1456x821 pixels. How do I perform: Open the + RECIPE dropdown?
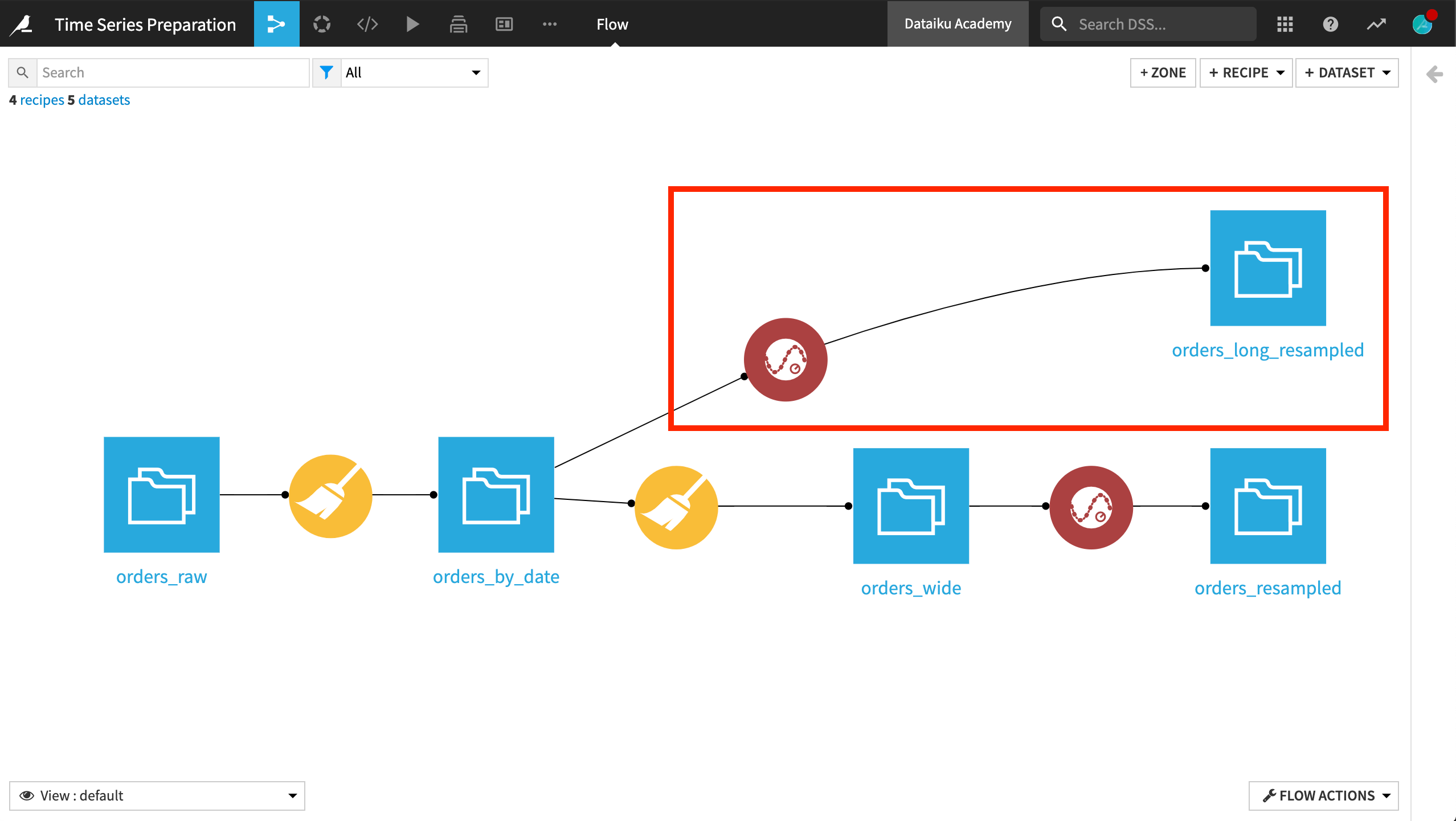tap(1246, 73)
